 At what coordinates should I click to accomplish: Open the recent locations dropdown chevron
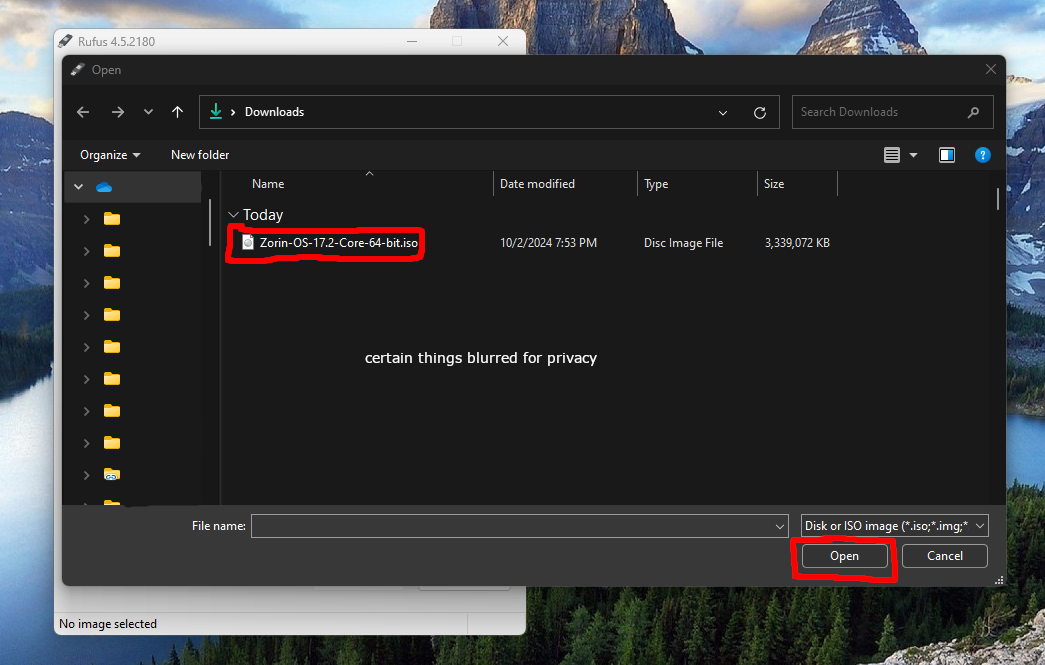(148, 112)
